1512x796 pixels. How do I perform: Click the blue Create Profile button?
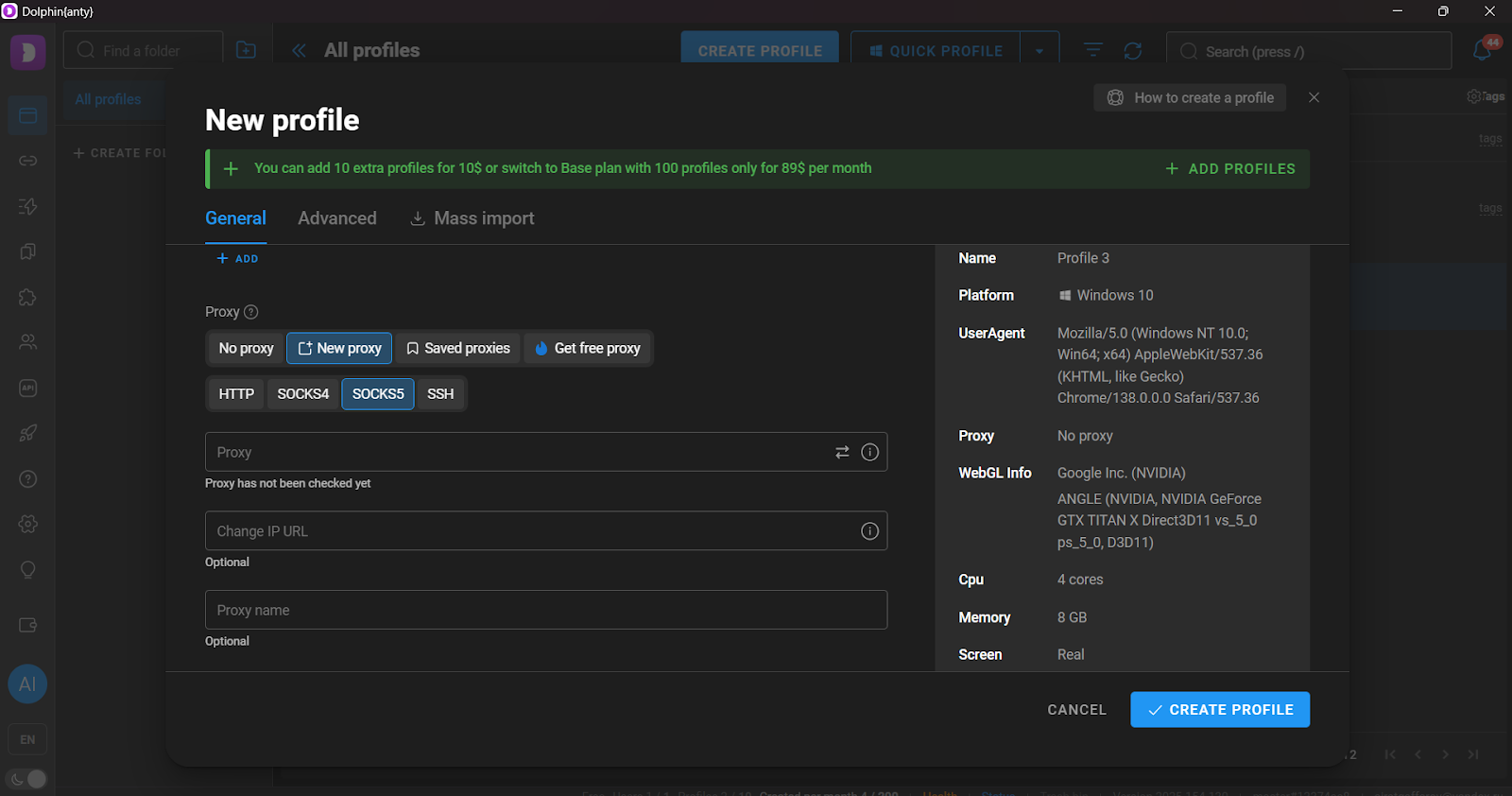click(x=1220, y=710)
